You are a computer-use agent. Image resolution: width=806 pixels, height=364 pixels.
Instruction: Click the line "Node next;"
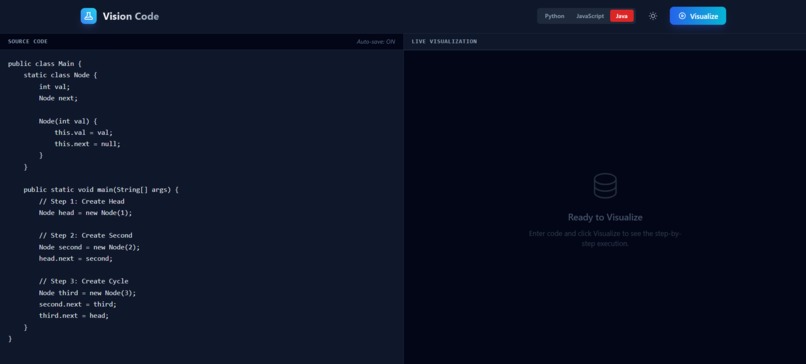click(x=58, y=98)
